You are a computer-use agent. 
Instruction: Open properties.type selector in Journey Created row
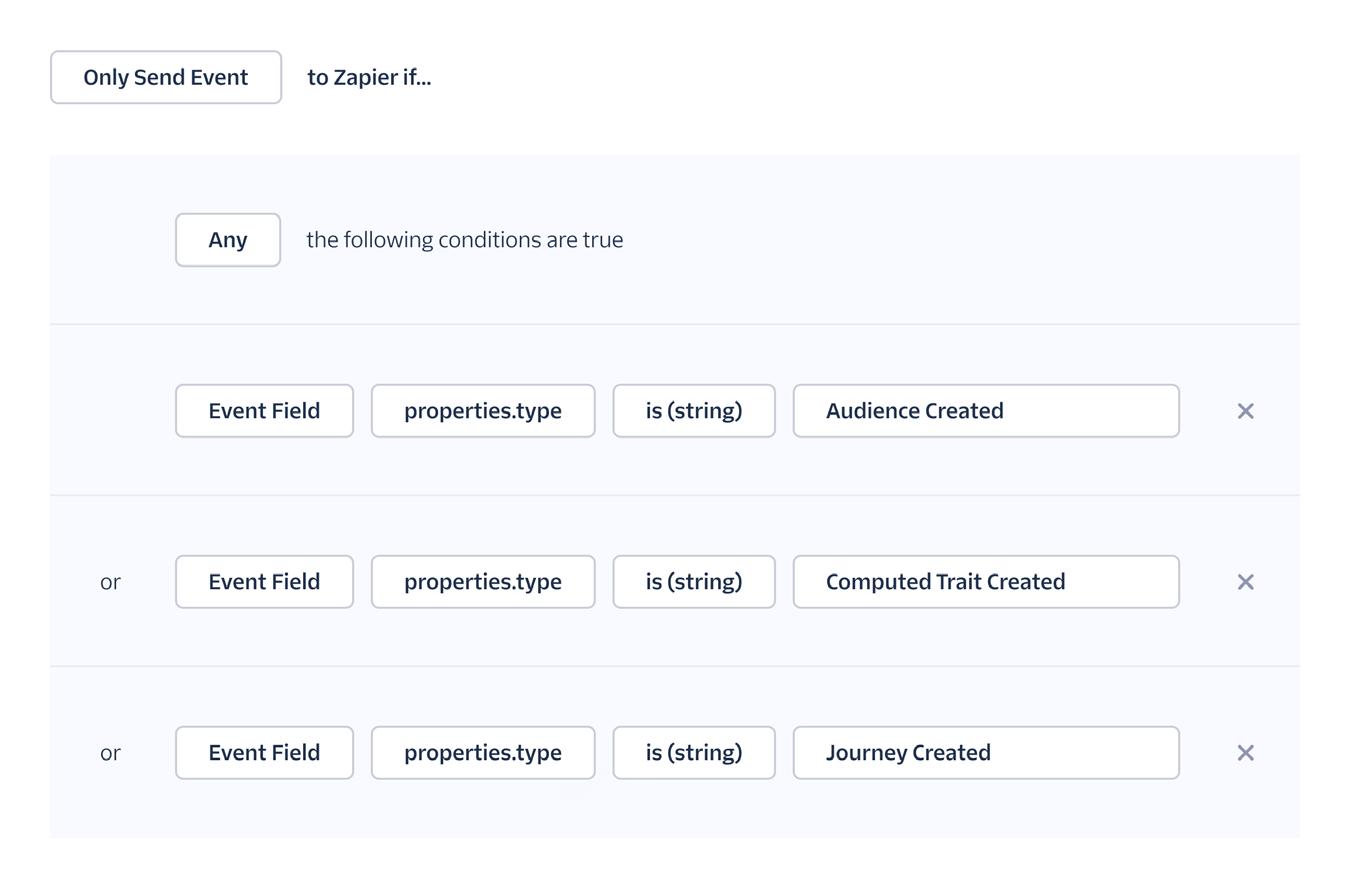(483, 753)
